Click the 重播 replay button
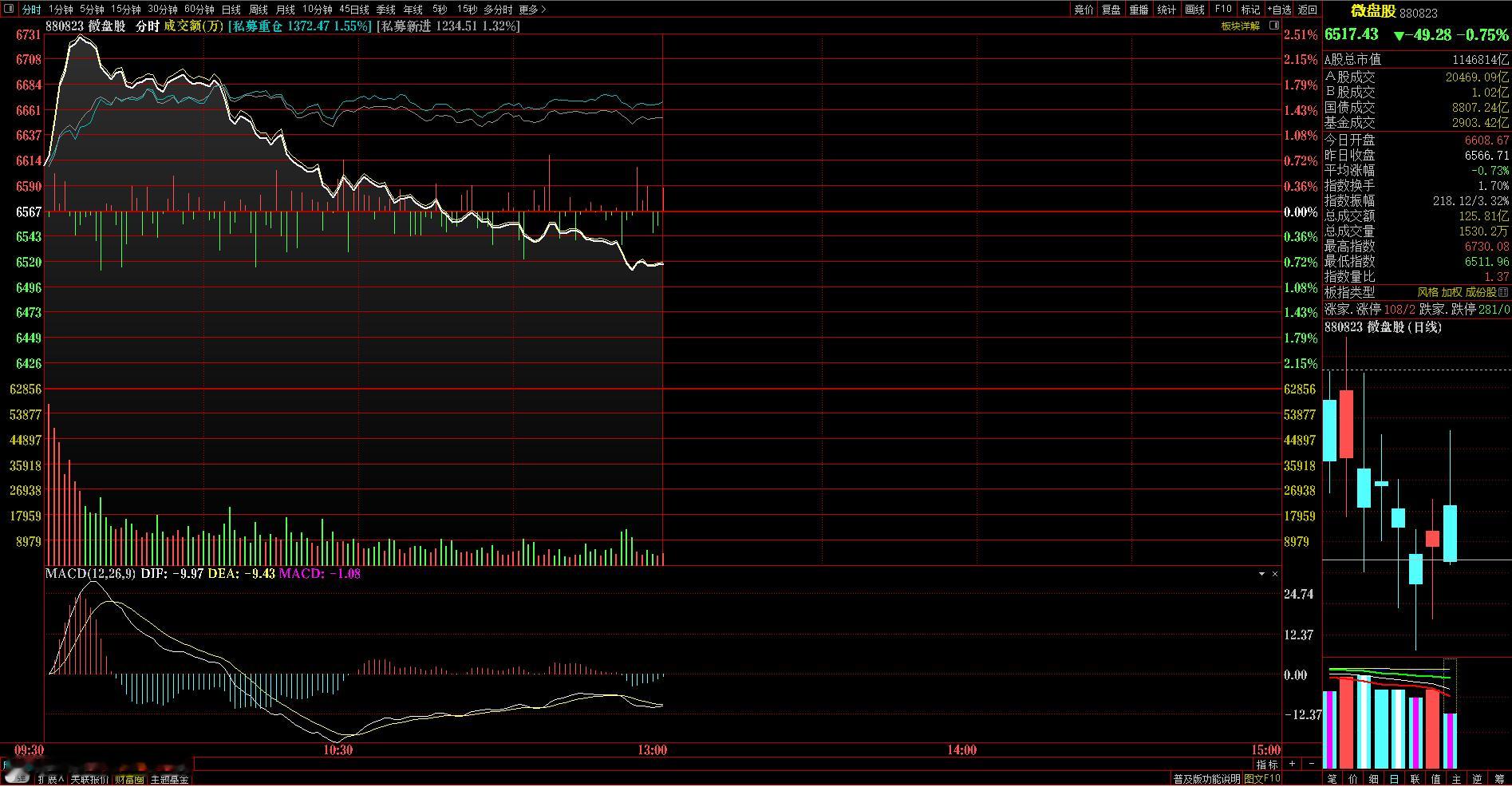 1139,10
